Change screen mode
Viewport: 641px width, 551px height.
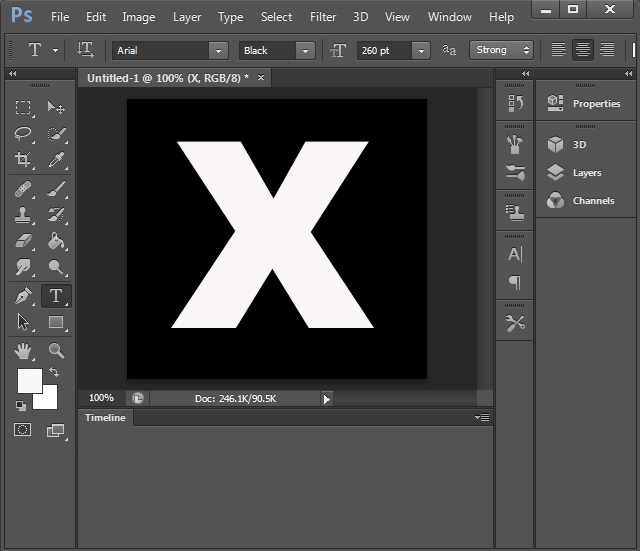pyautogui.click(x=56, y=430)
